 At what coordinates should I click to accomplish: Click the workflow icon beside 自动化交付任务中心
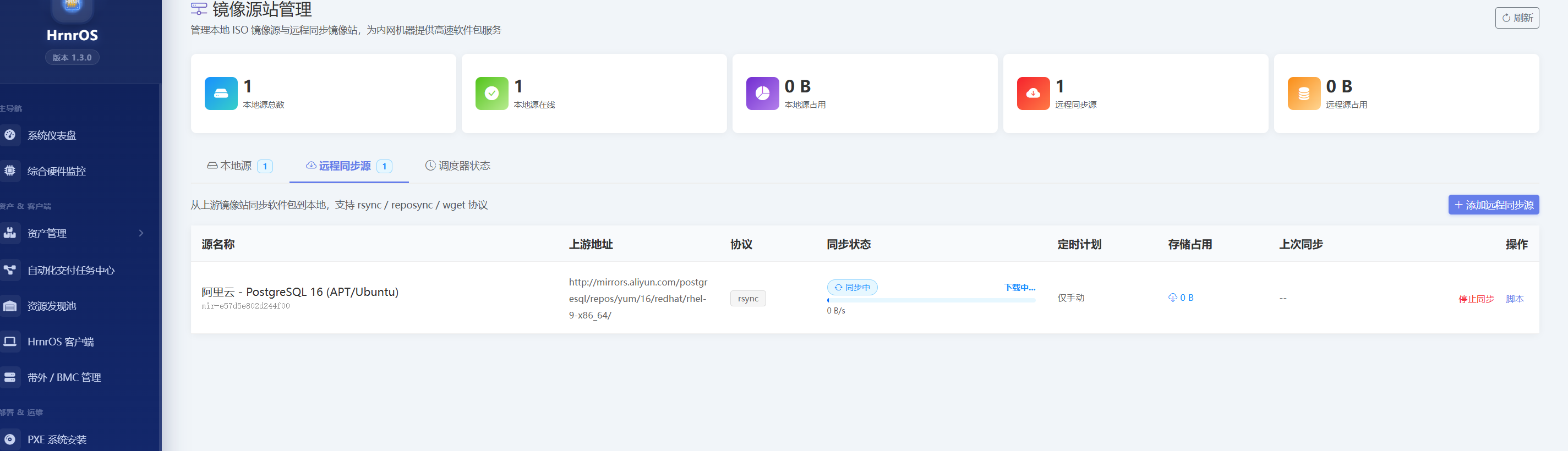pos(10,269)
